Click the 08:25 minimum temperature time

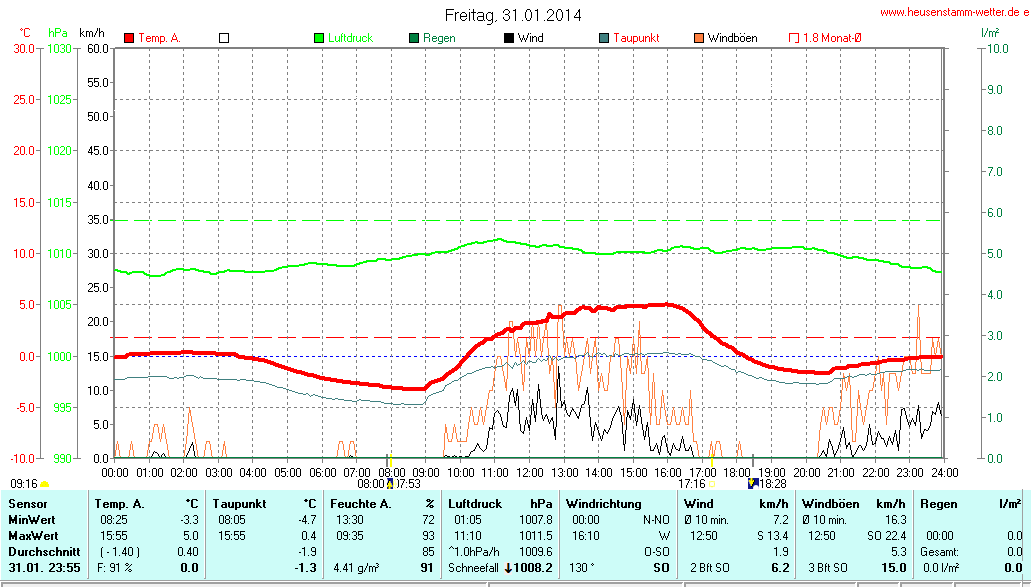[113, 520]
